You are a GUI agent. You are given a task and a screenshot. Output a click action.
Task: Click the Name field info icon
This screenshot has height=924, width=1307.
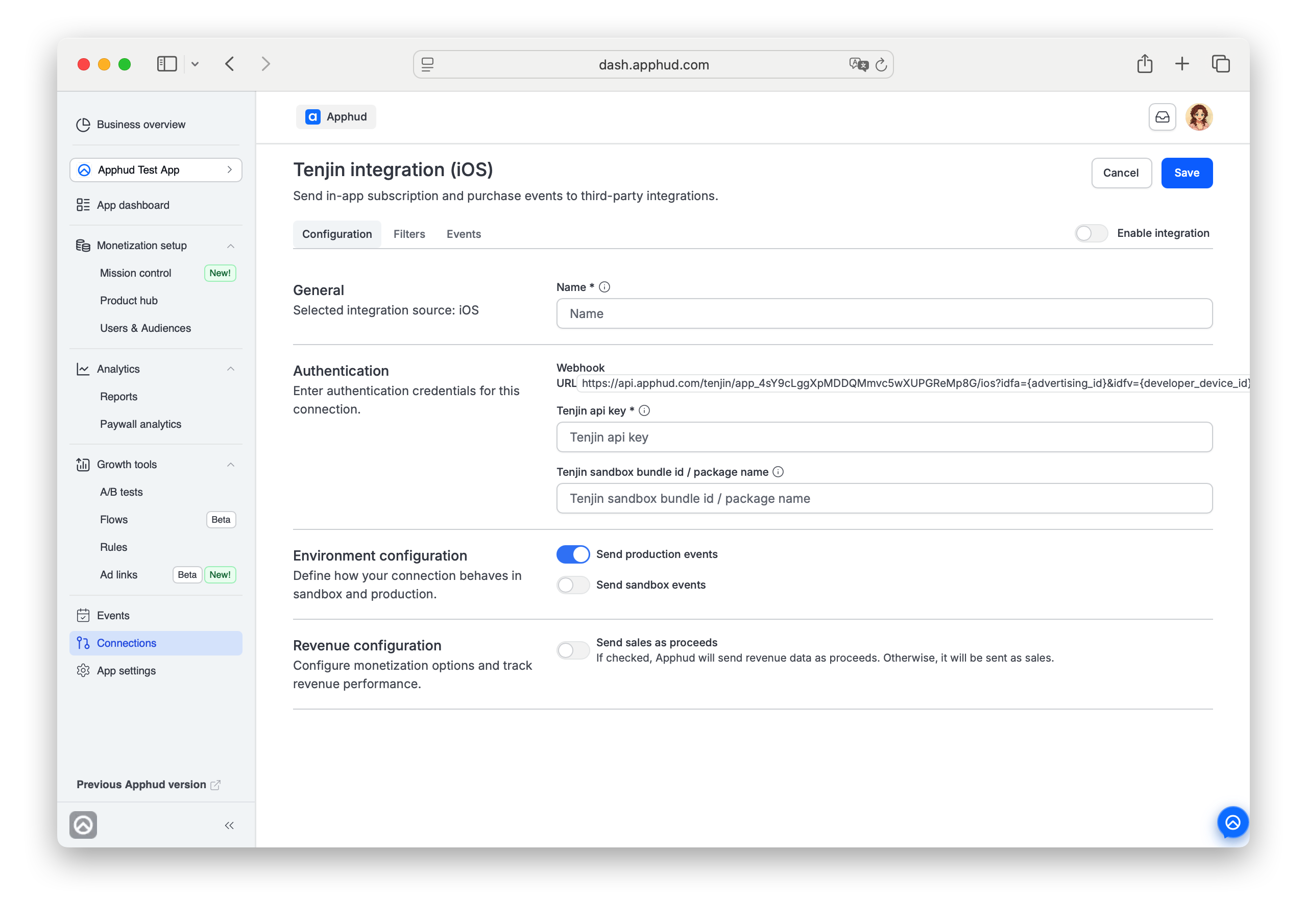pyautogui.click(x=604, y=287)
